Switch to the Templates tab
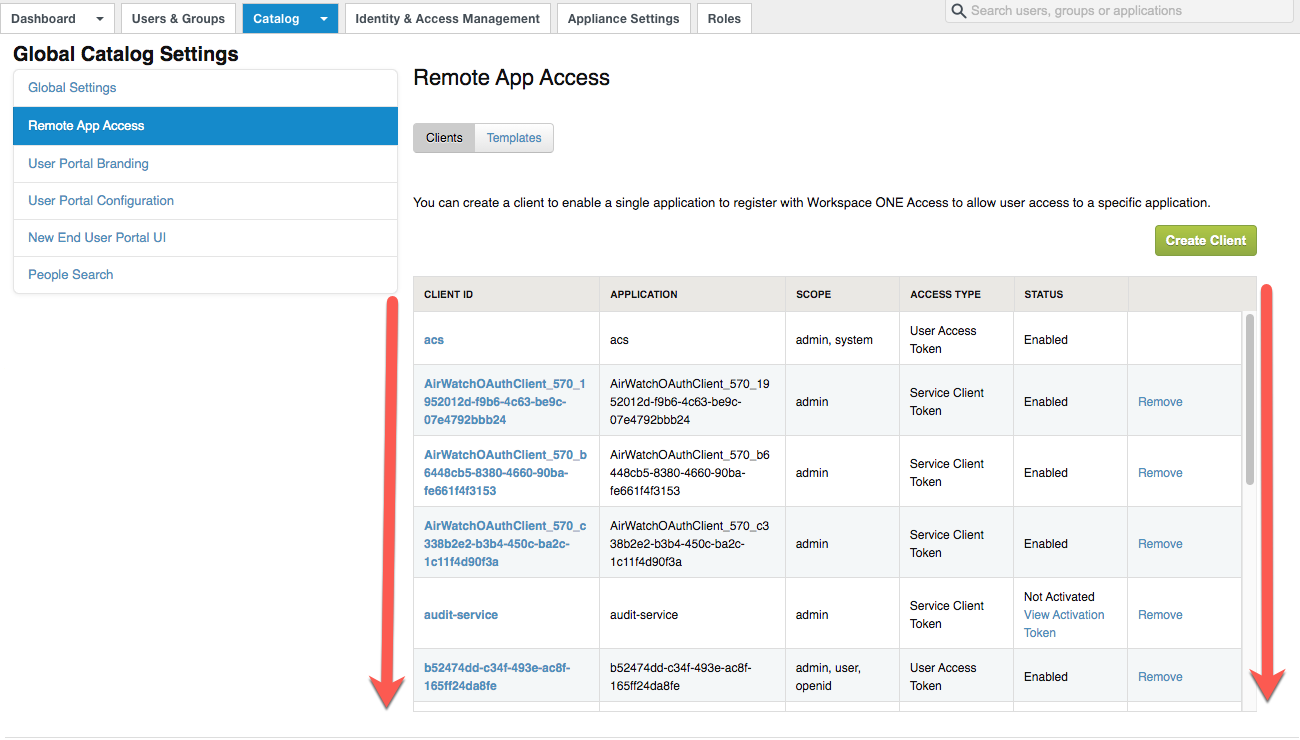Screen dimensions: 1300x740 514,138
